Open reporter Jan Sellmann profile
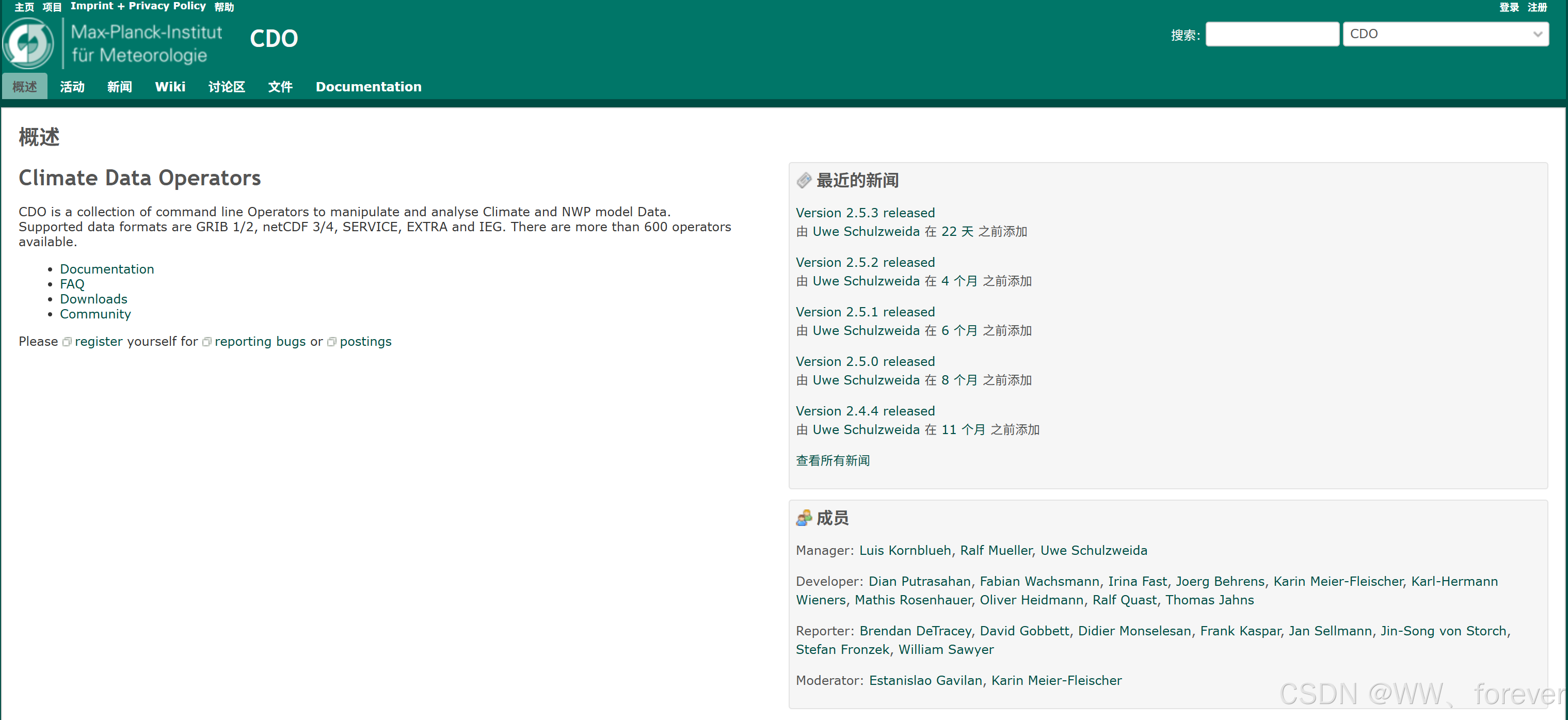 1330,631
